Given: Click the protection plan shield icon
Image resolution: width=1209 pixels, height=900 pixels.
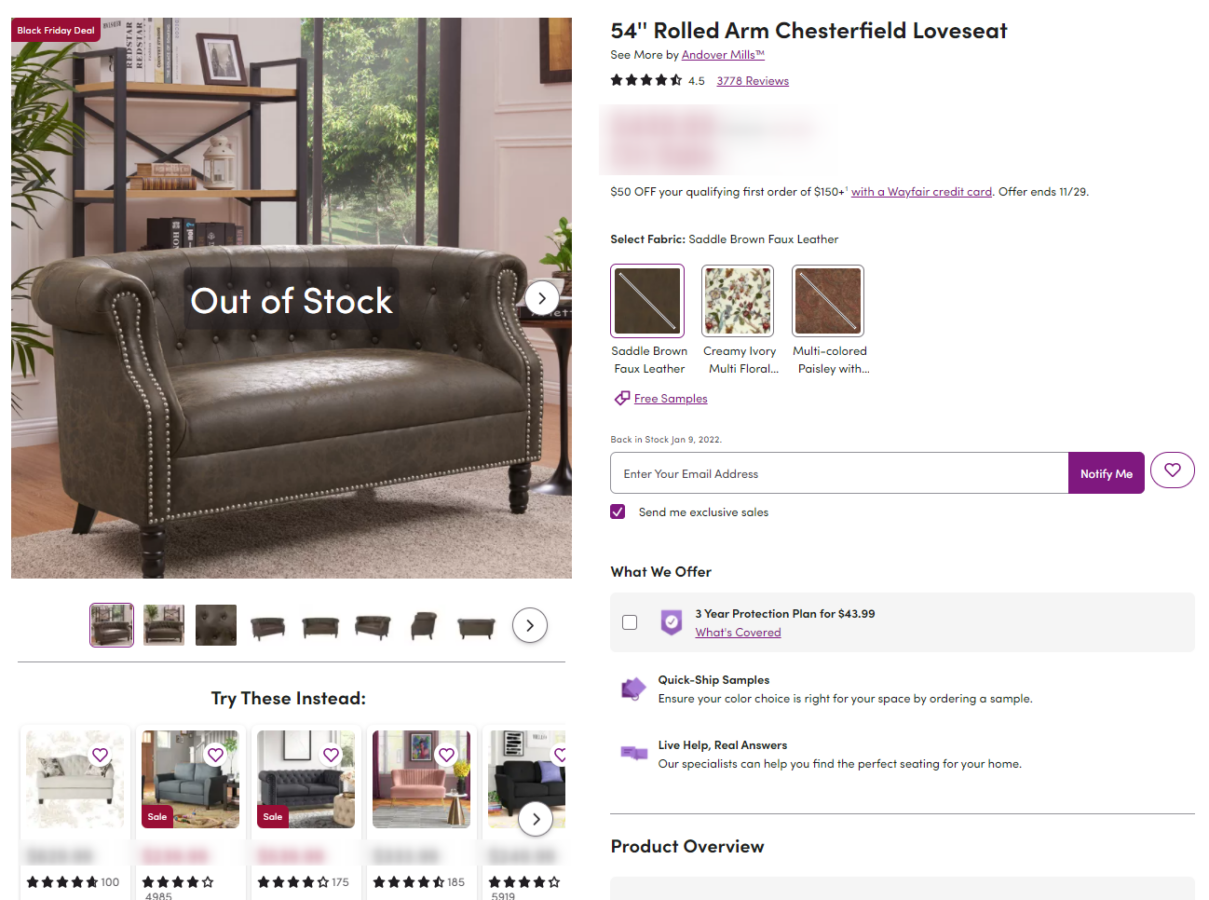Looking at the screenshot, I should point(672,623).
